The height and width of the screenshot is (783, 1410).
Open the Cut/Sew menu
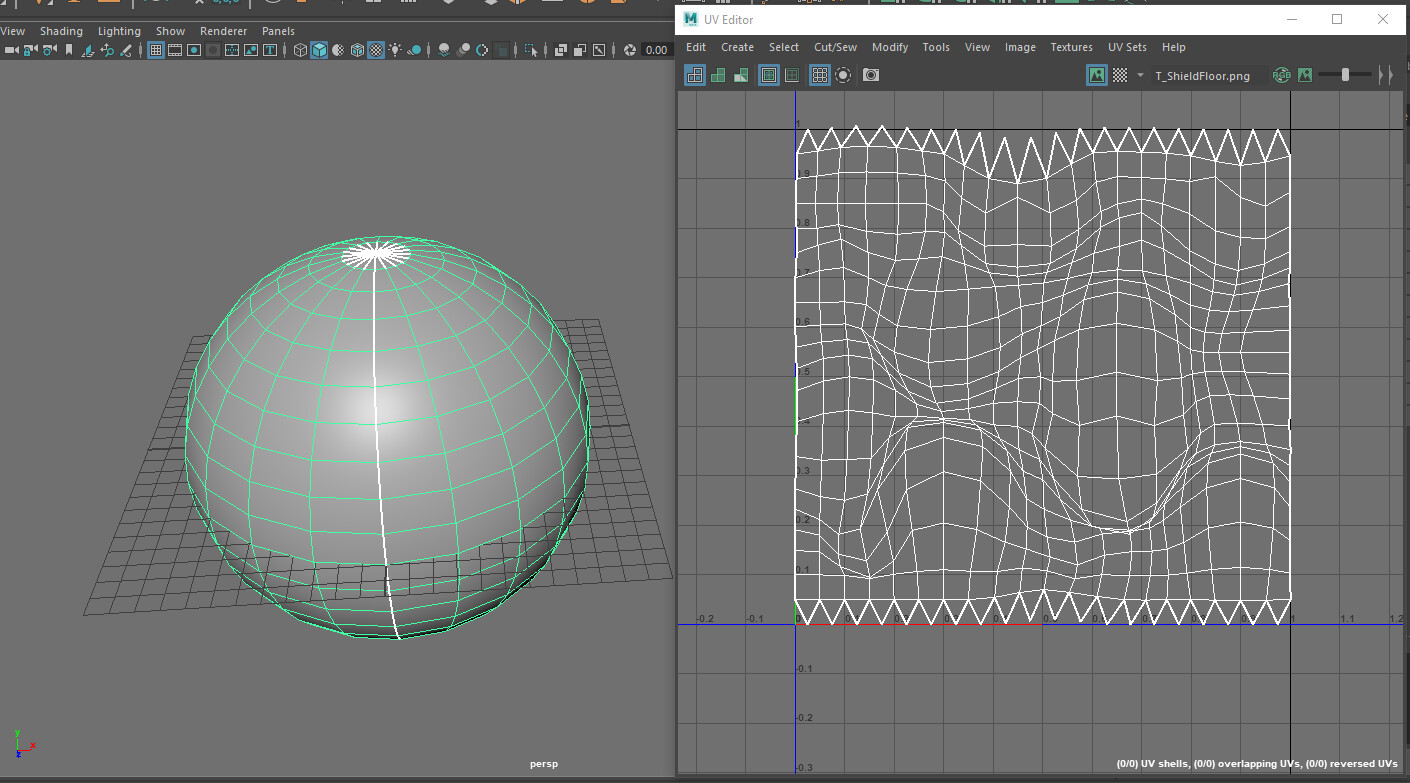835,47
